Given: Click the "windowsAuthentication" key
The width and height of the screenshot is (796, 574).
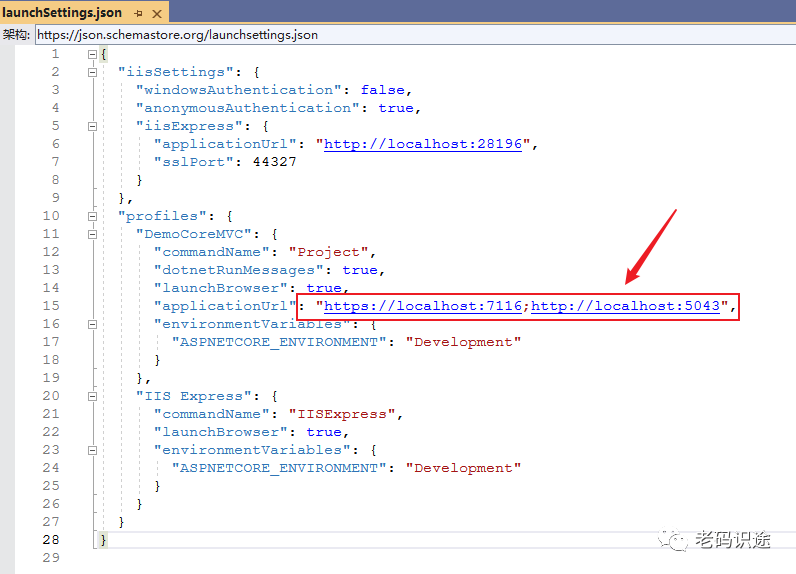Looking at the screenshot, I should 239,90.
